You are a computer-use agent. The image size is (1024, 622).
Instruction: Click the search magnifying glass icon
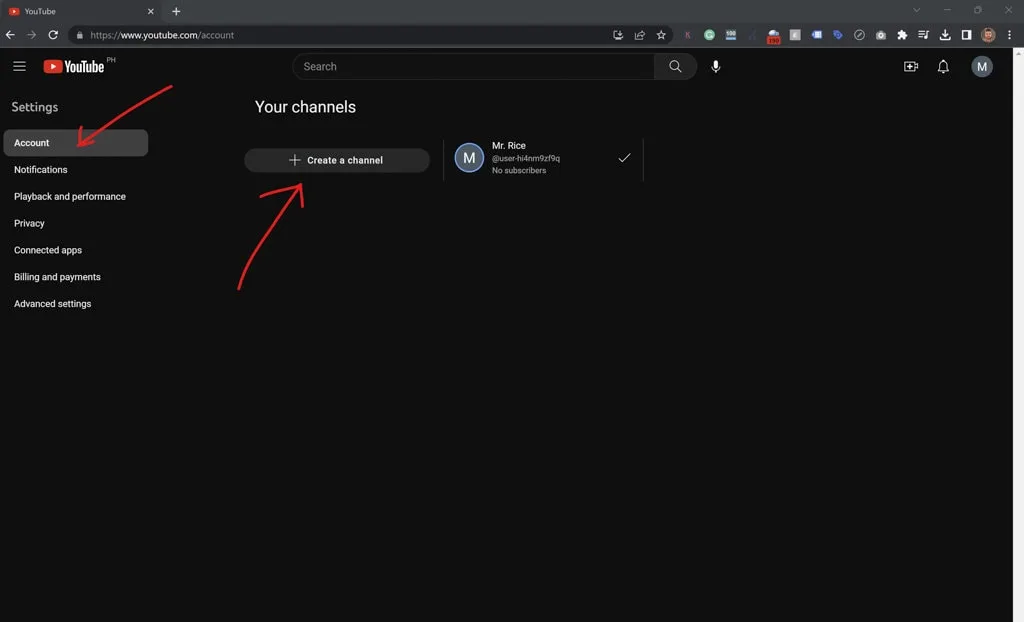(x=675, y=66)
